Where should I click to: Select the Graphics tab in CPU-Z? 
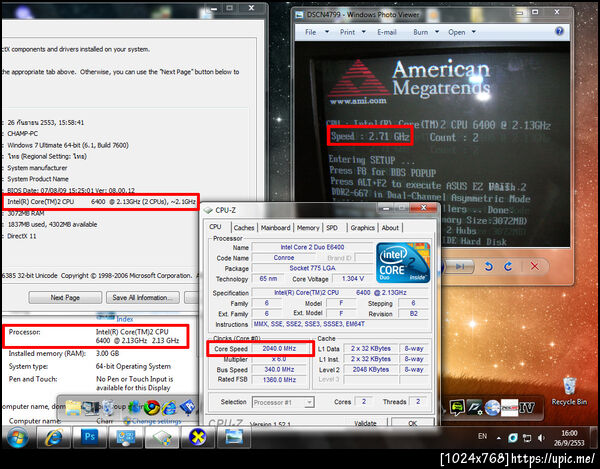click(x=362, y=228)
